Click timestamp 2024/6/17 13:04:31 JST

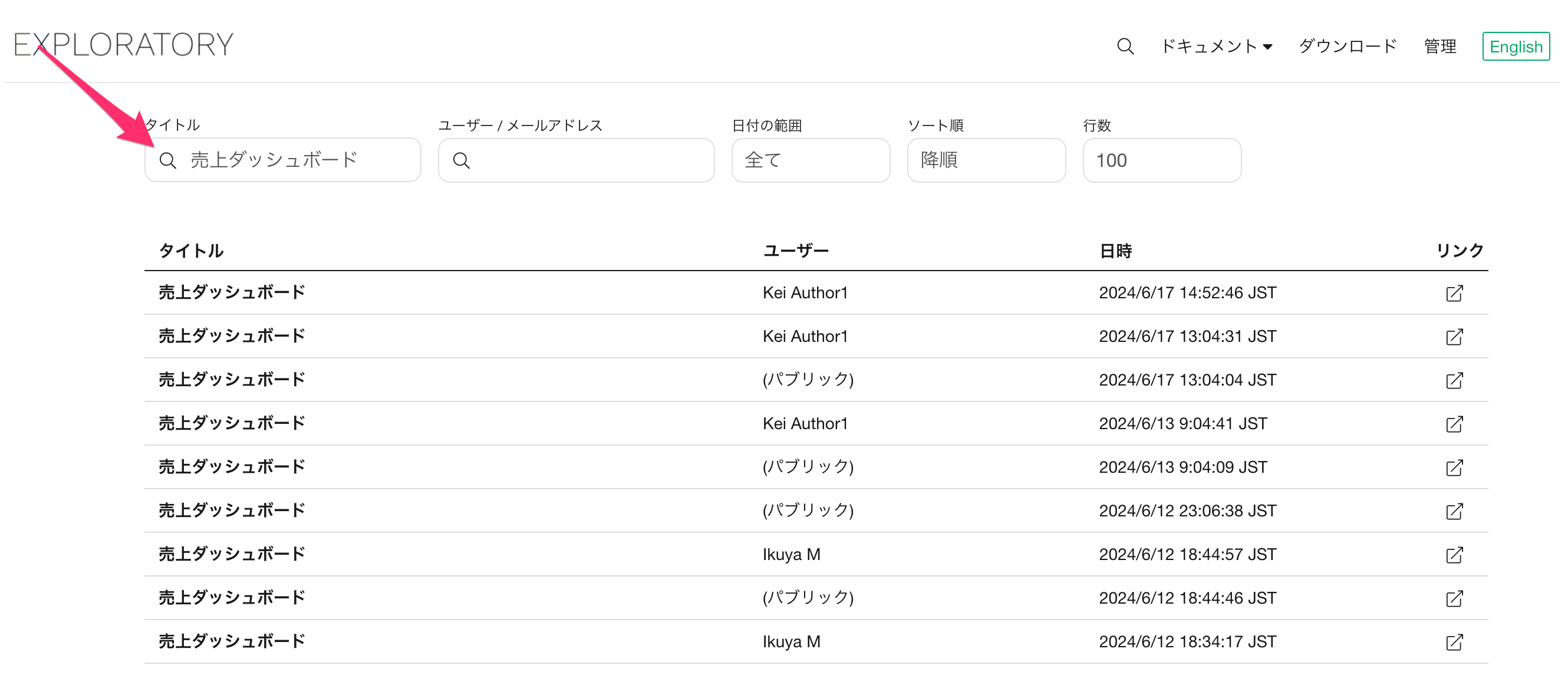(1187, 337)
